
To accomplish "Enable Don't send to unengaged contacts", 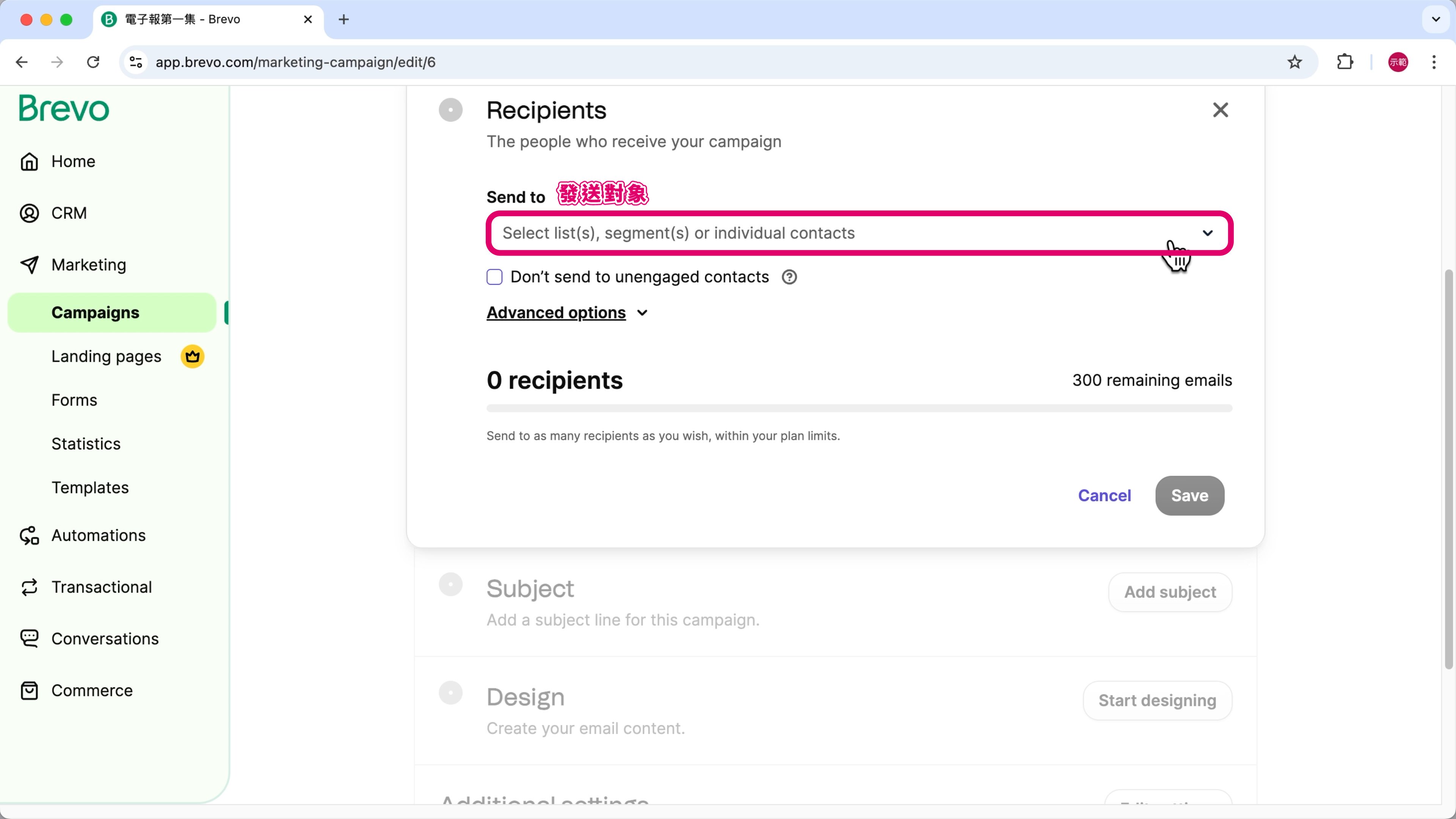I will [x=494, y=277].
